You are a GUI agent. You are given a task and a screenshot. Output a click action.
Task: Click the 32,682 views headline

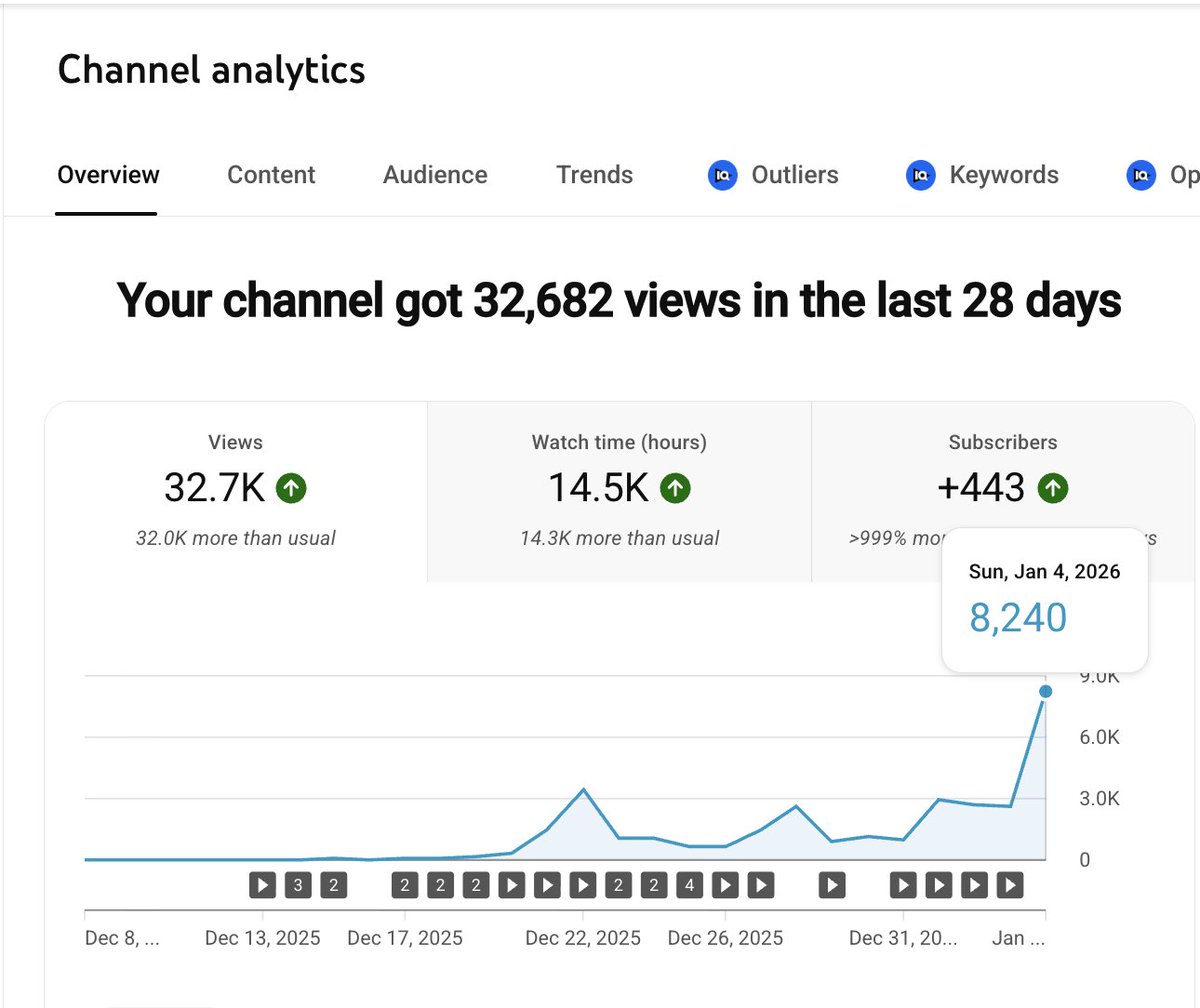(x=619, y=300)
